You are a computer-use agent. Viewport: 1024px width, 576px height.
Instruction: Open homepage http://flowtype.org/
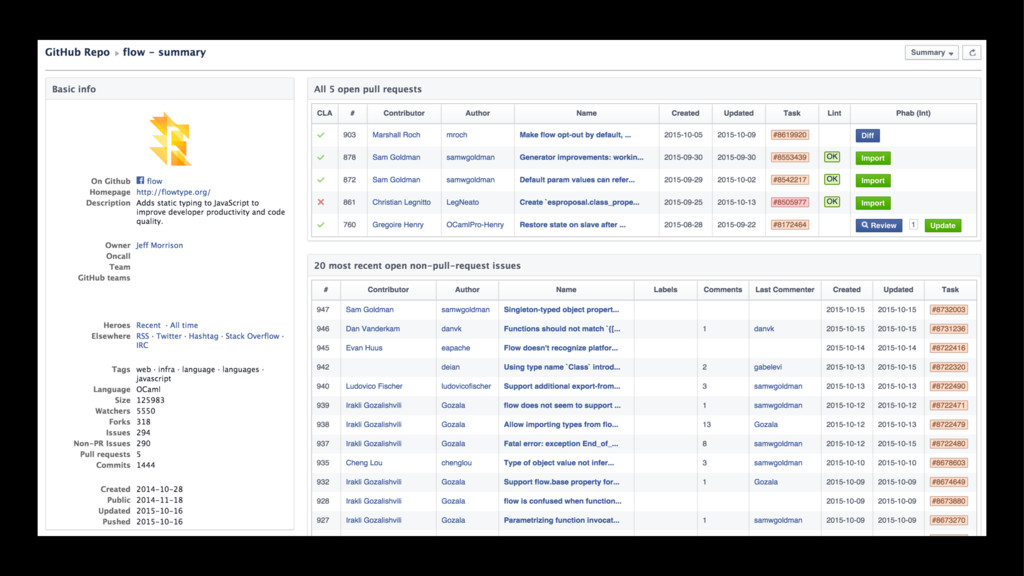[x=173, y=192]
